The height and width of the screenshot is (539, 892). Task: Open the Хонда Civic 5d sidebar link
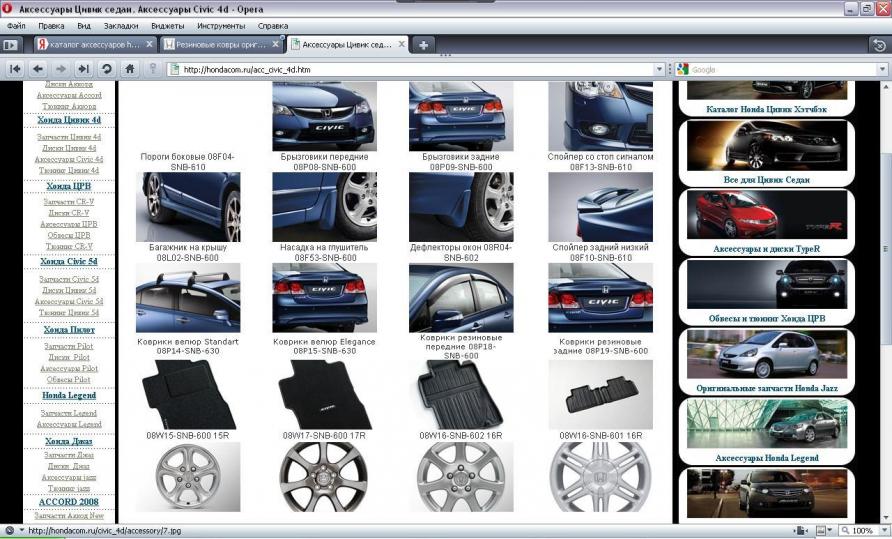(x=69, y=261)
